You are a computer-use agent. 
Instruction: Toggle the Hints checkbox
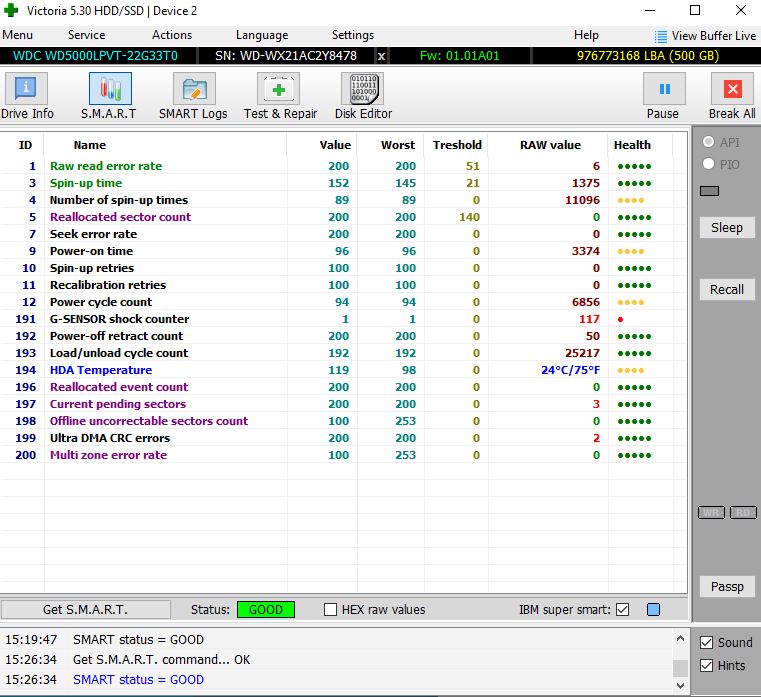707,665
